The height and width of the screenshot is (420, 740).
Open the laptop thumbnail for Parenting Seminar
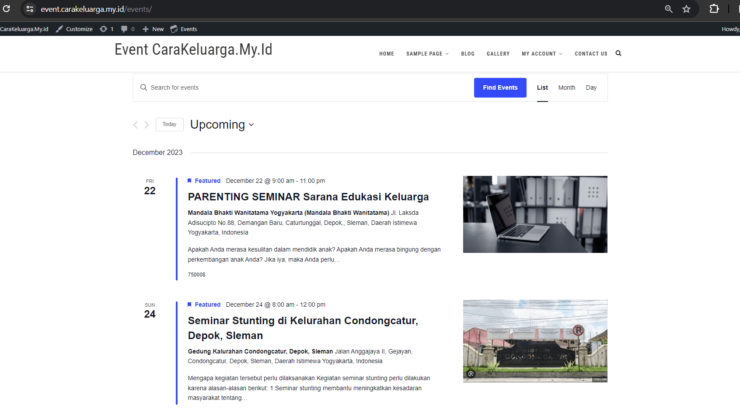point(535,214)
